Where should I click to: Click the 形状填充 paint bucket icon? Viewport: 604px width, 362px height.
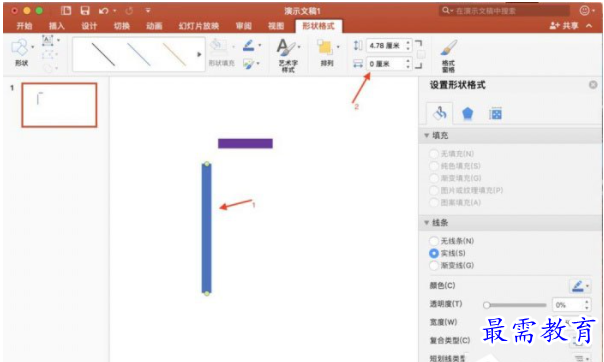tap(218, 46)
